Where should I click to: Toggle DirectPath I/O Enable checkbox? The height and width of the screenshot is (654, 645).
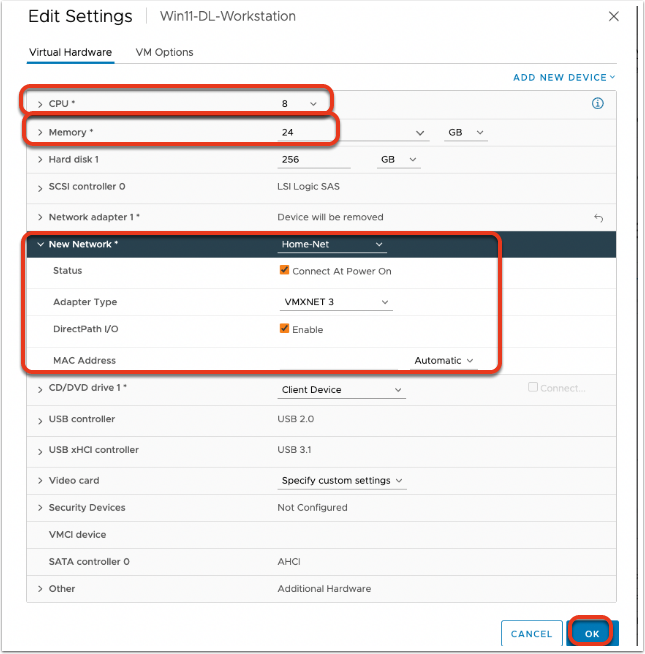285,329
